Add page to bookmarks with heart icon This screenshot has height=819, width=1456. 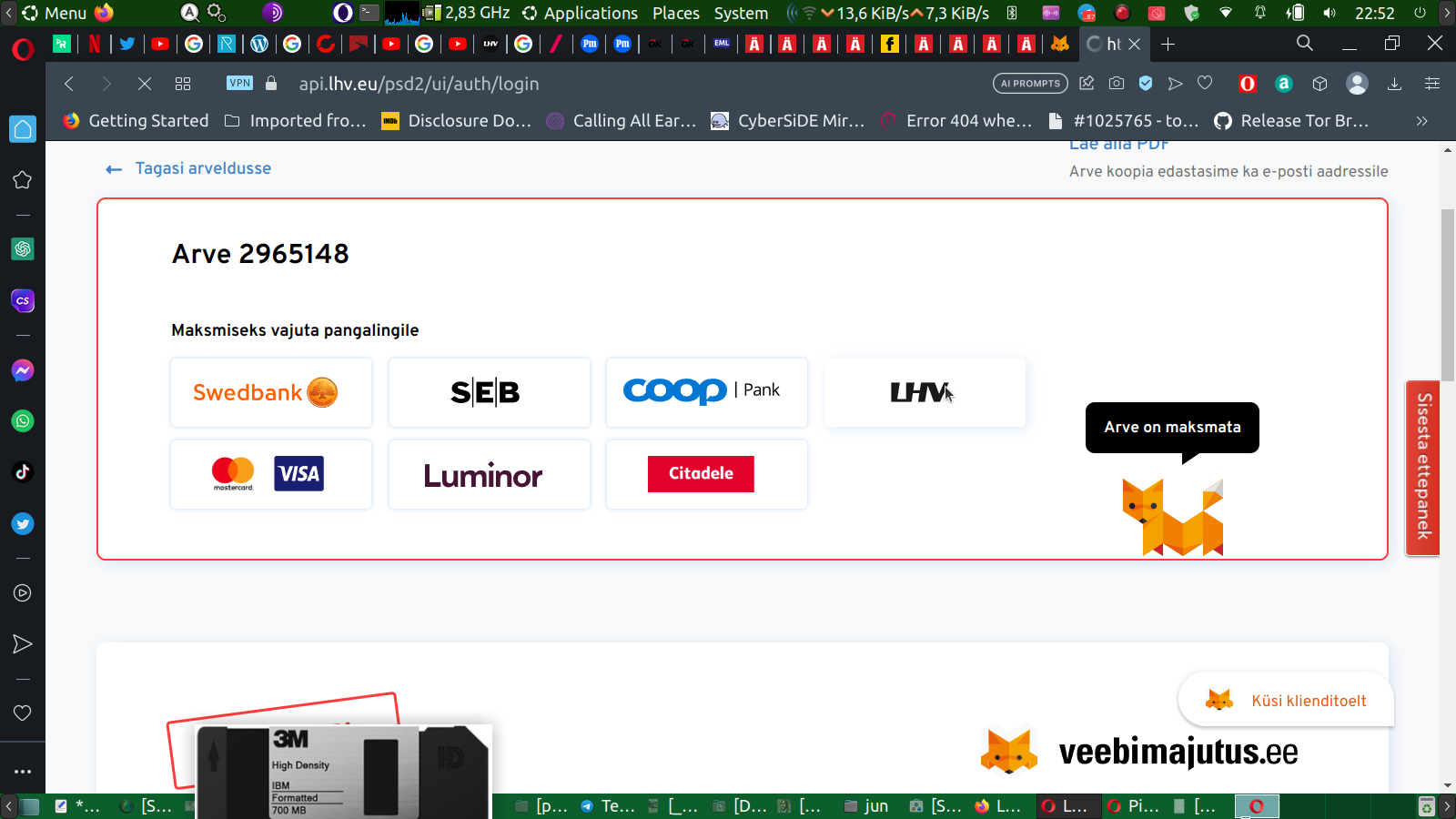click(1205, 84)
